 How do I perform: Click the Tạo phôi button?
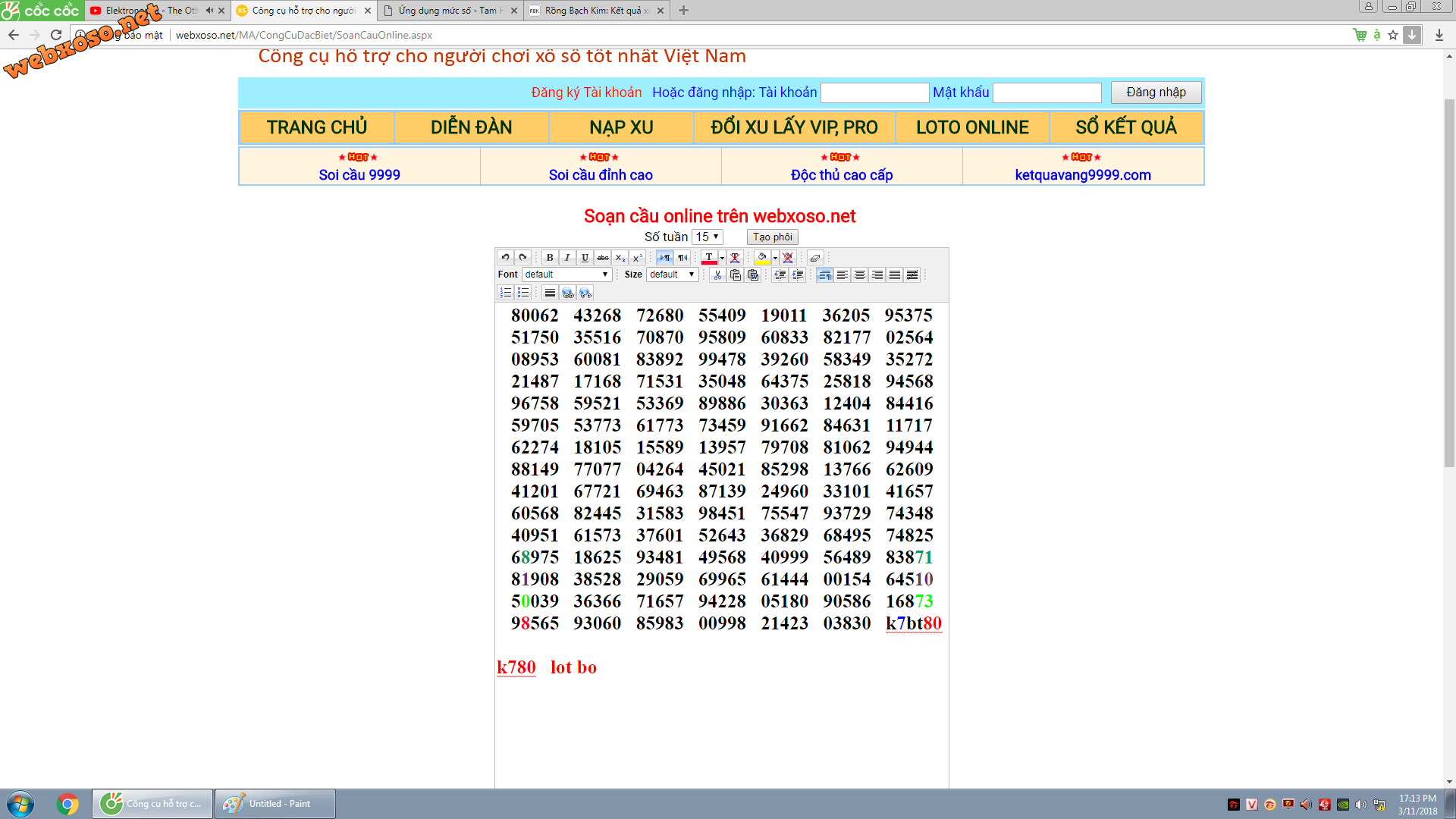coord(772,237)
